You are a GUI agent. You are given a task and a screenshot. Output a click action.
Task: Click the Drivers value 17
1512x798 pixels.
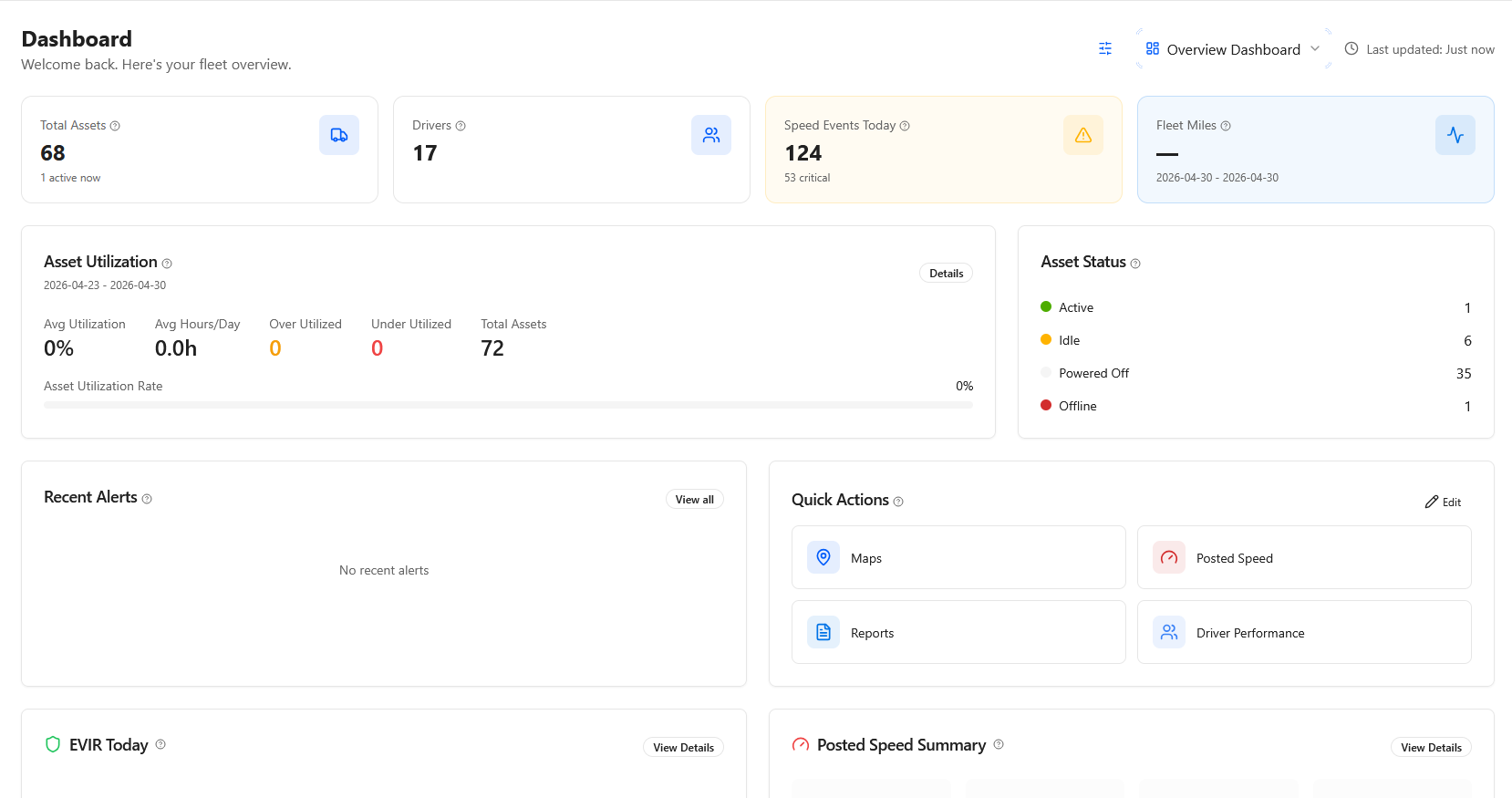point(425,153)
